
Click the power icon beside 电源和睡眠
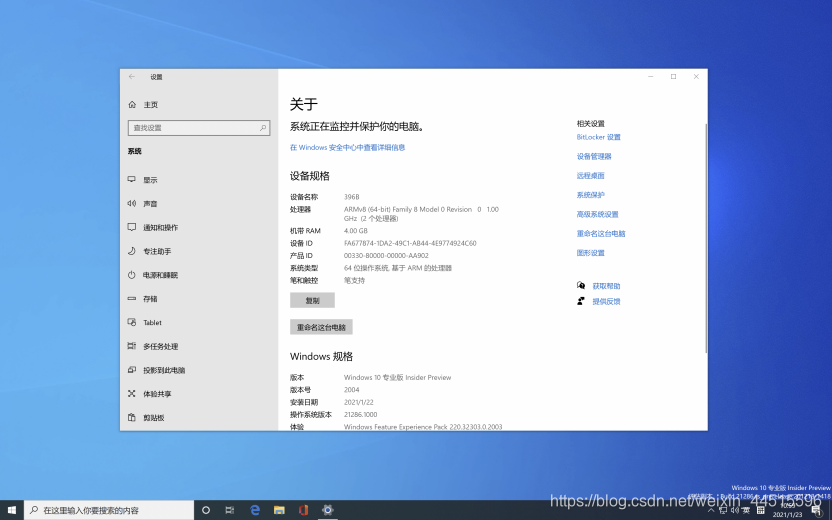point(132,275)
